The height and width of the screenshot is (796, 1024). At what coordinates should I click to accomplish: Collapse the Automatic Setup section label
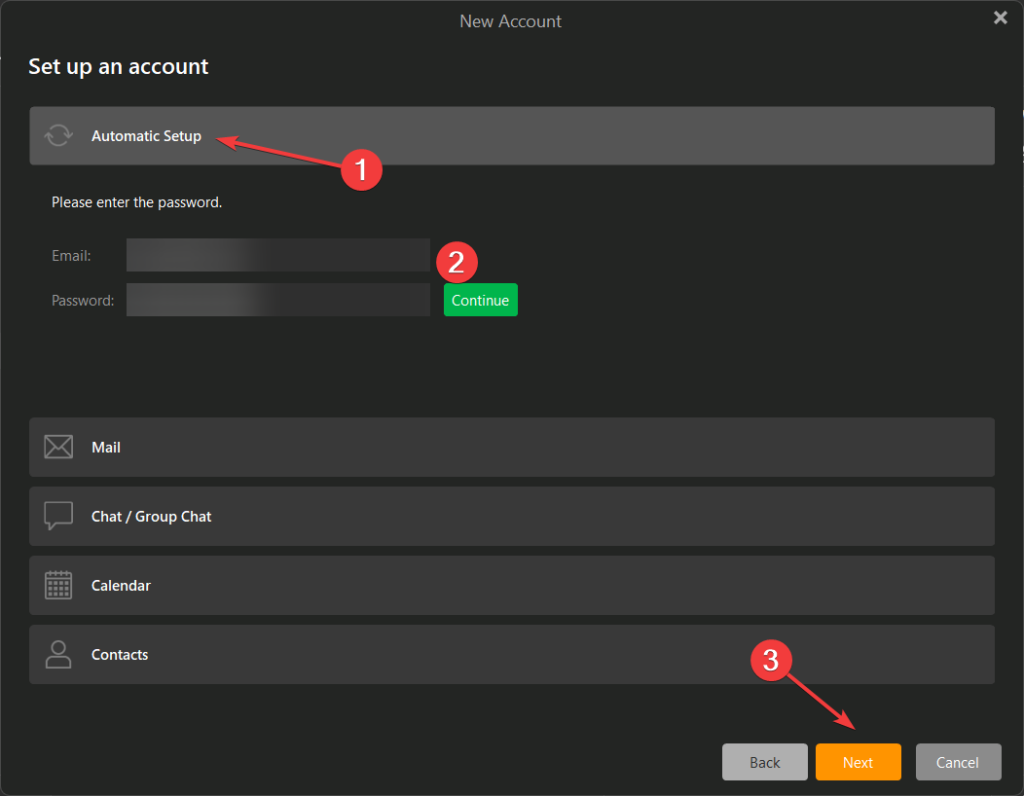click(146, 136)
